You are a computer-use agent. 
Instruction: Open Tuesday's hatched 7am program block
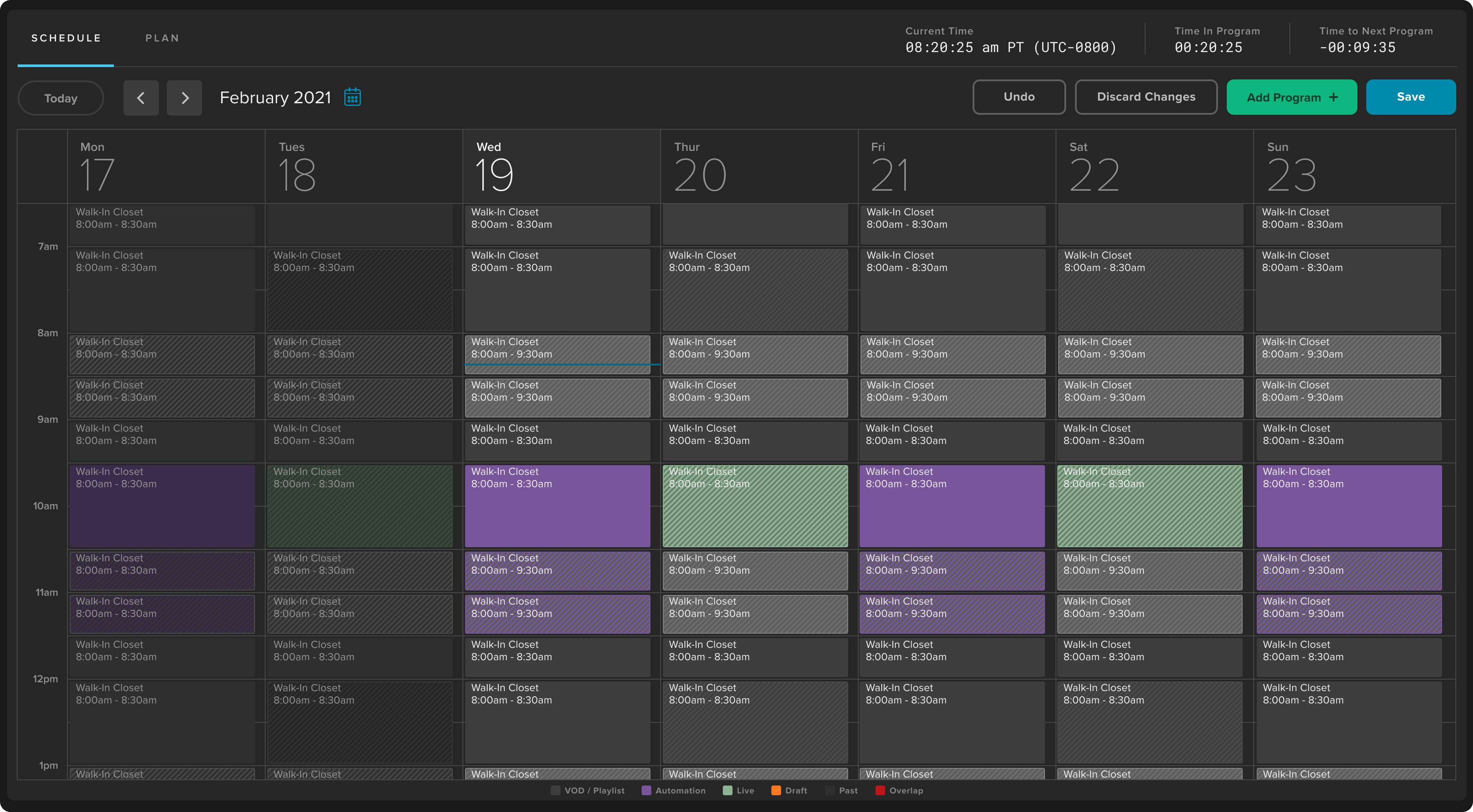(360, 290)
